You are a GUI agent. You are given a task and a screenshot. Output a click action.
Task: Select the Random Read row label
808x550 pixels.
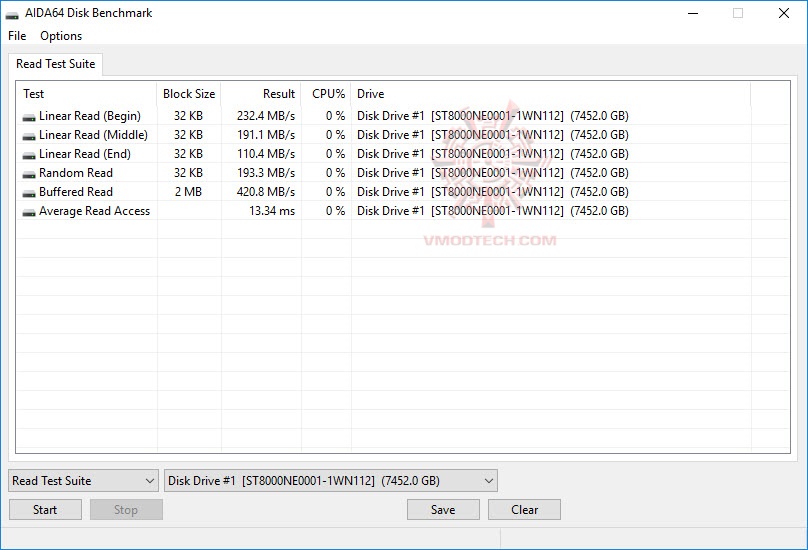click(x=76, y=173)
